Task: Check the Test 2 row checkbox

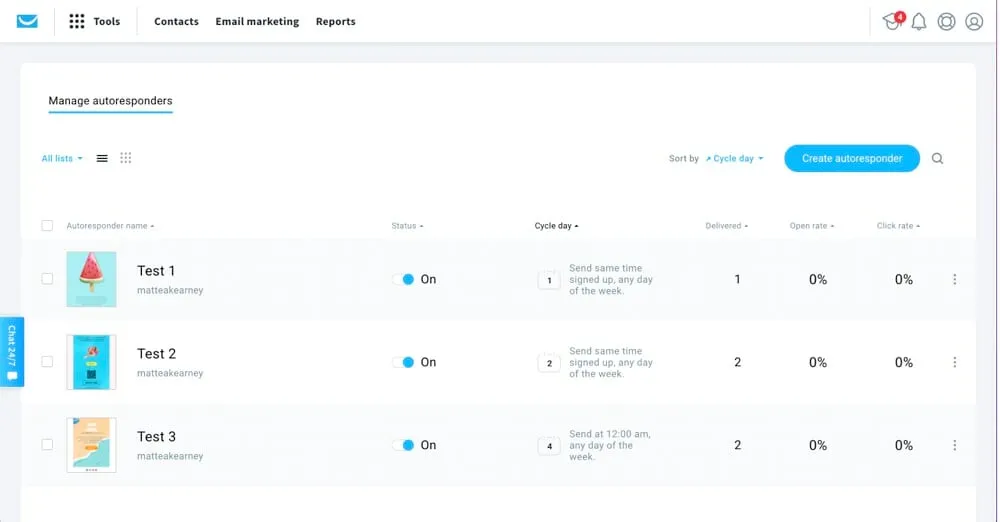Action: (x=47, y=362)
